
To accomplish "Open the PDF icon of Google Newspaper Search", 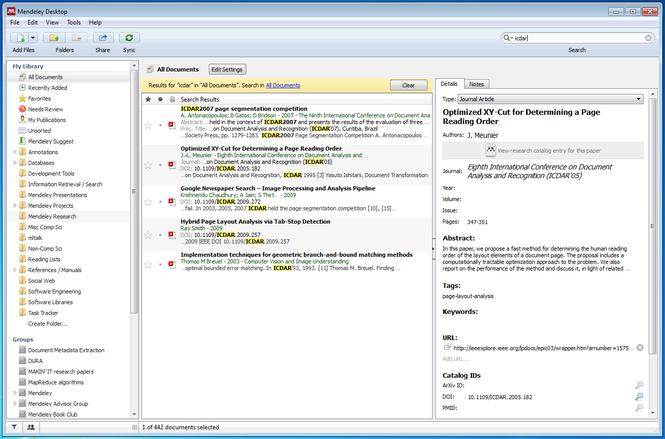I will tap(172, 201).
